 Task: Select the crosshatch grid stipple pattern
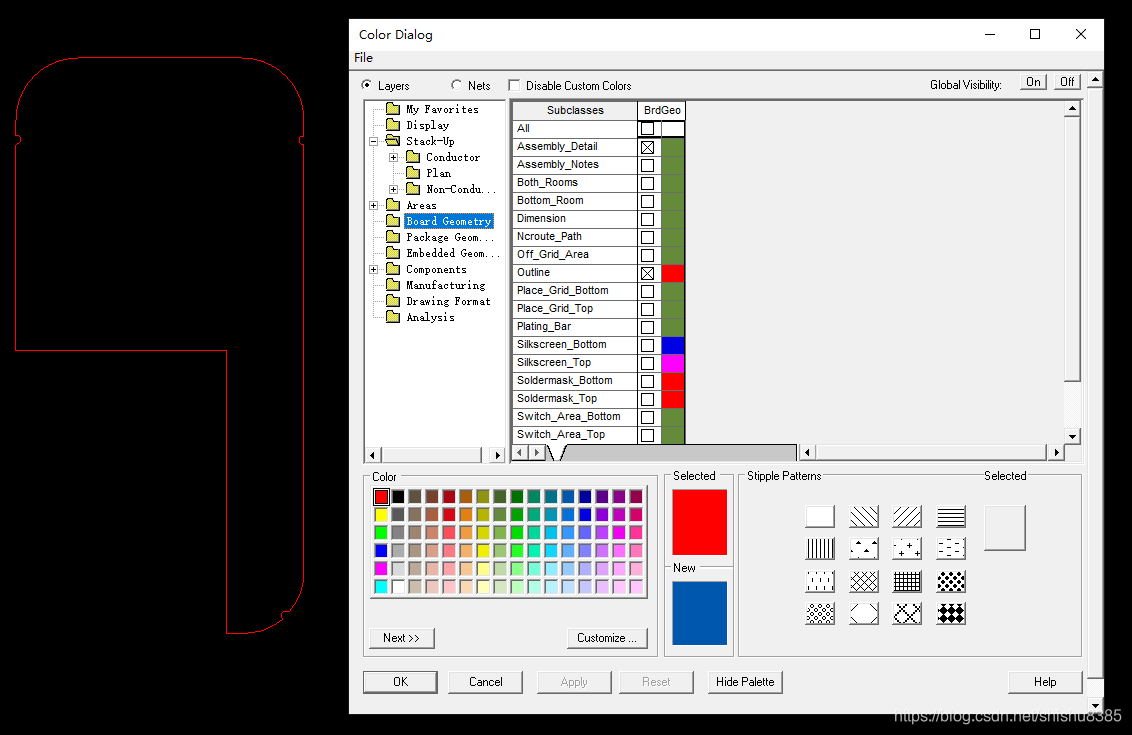tap(907, 581)
